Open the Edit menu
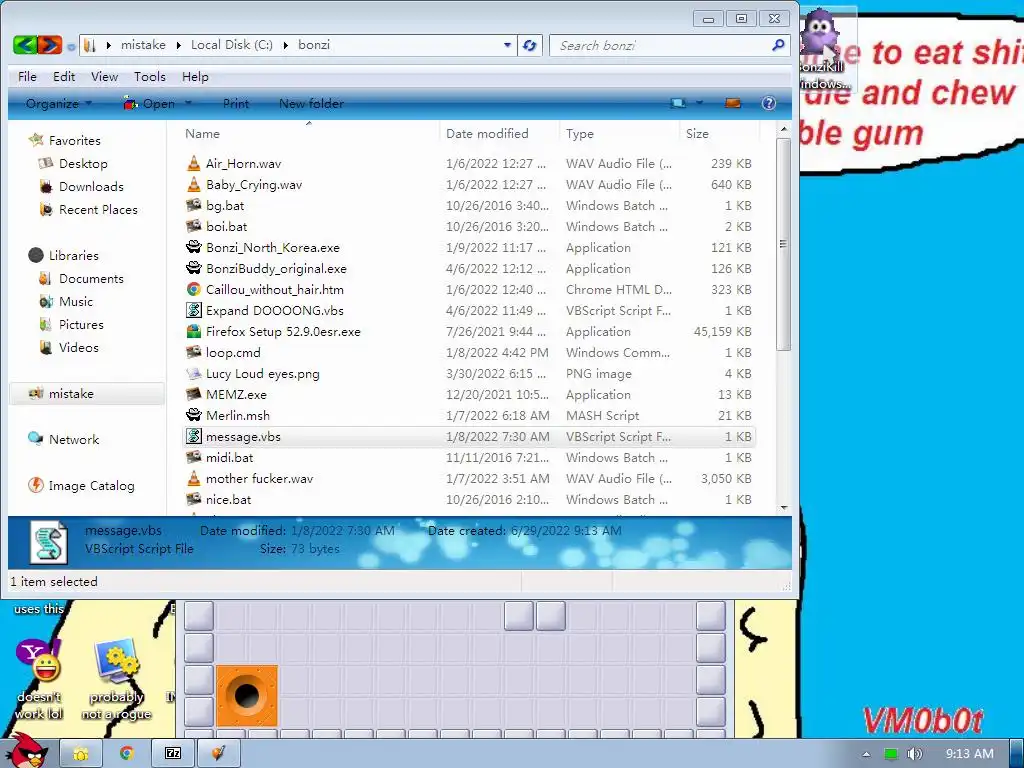The image size is (1024, 768). pos(64,76)
